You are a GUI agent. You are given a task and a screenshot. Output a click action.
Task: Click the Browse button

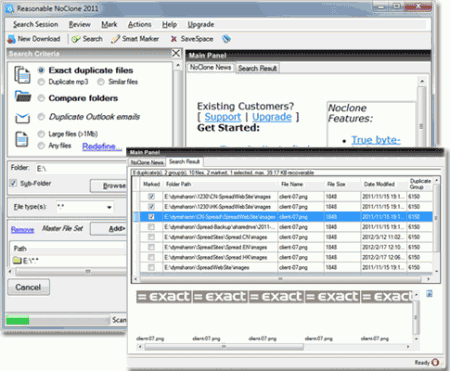109,186
